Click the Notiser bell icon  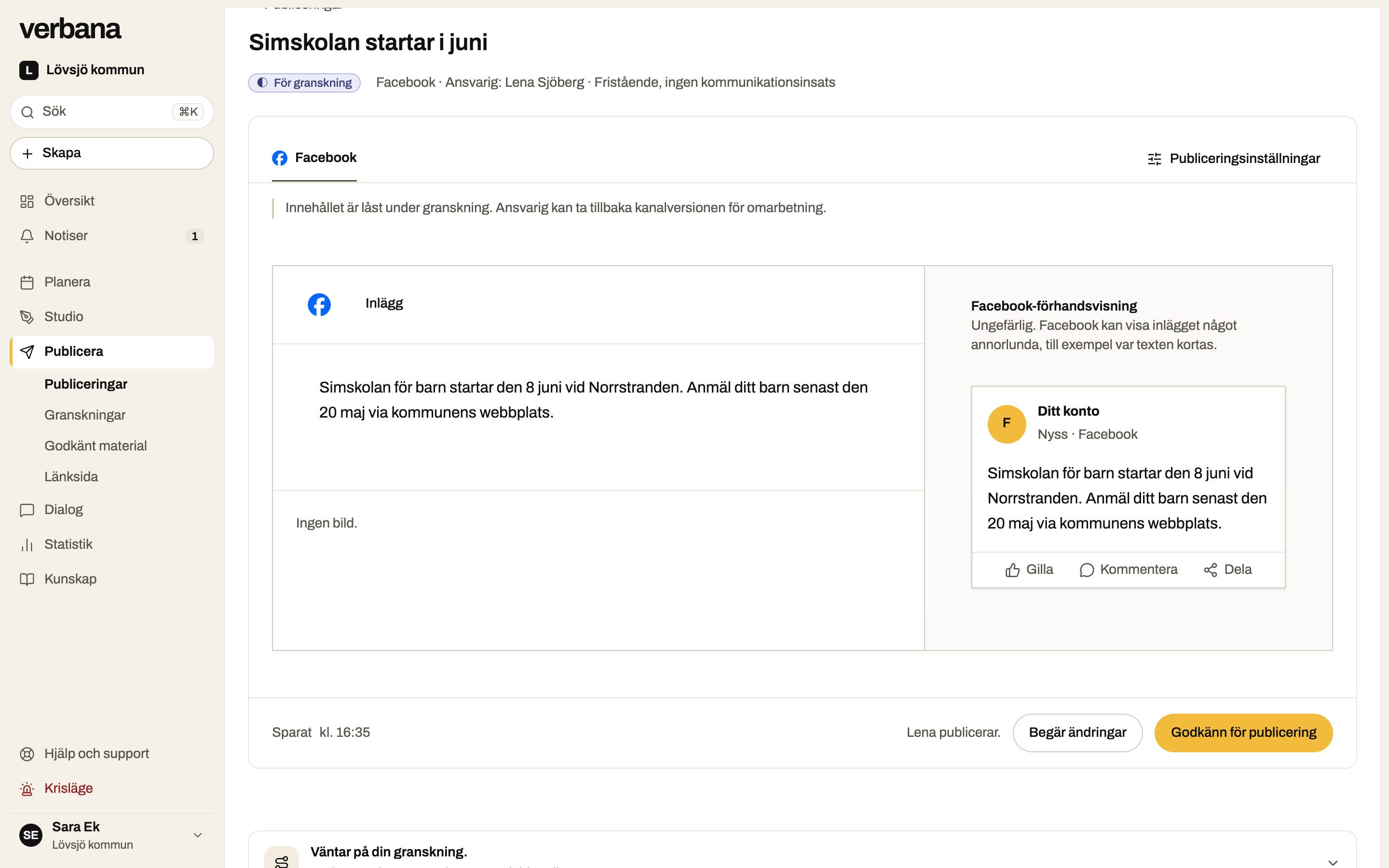[27, 236]
